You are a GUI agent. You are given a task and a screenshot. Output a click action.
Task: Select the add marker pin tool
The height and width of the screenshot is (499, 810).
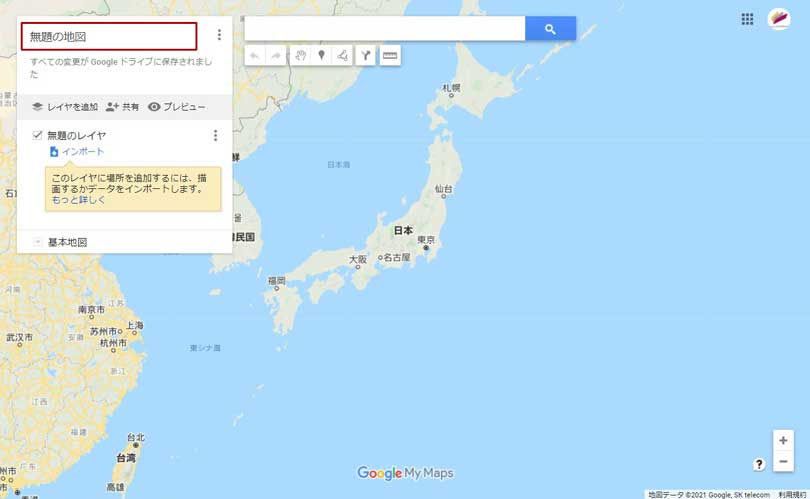tap(321, 55)
